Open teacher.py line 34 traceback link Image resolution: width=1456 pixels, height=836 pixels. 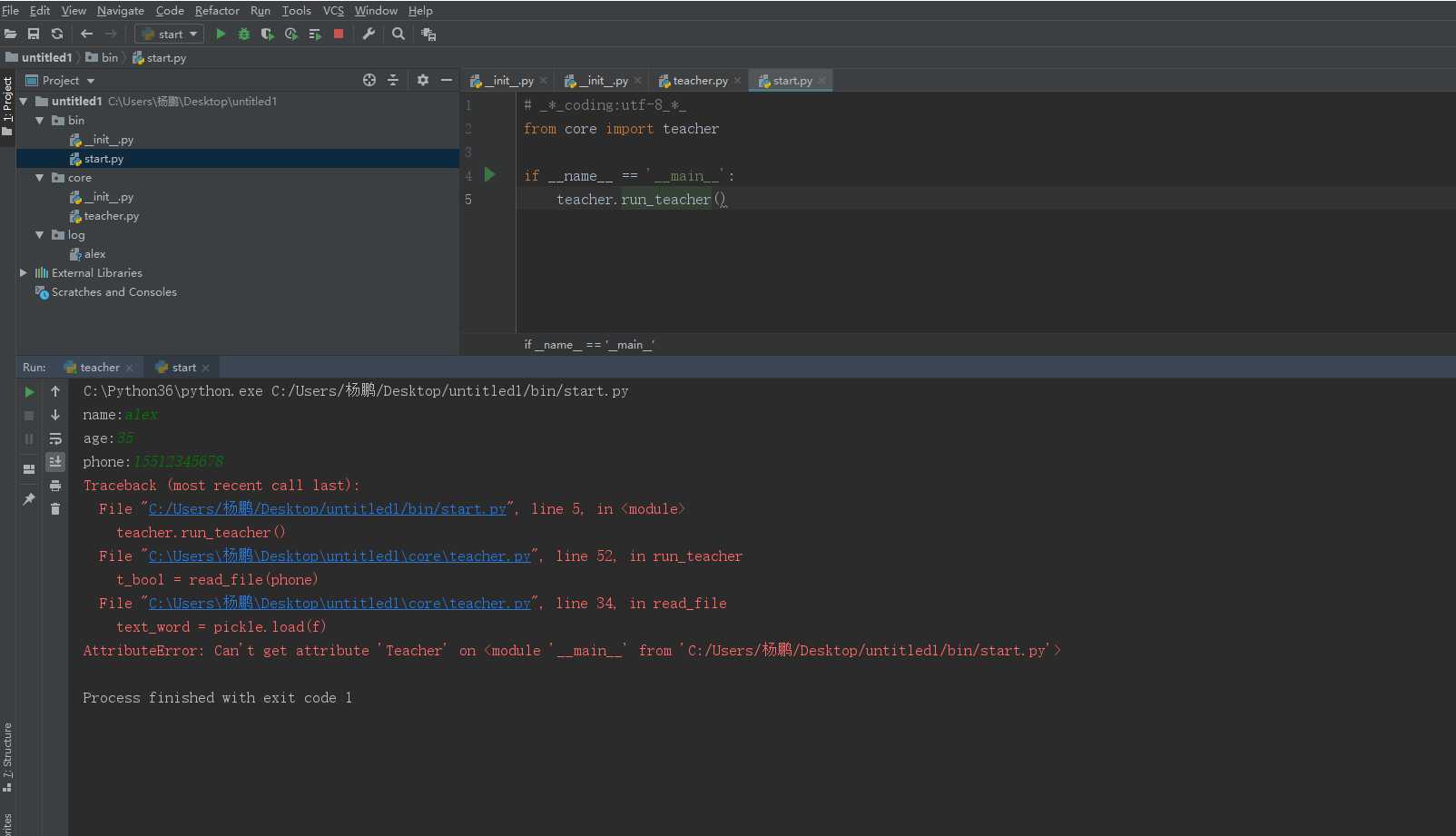click(x=339, y=604)
